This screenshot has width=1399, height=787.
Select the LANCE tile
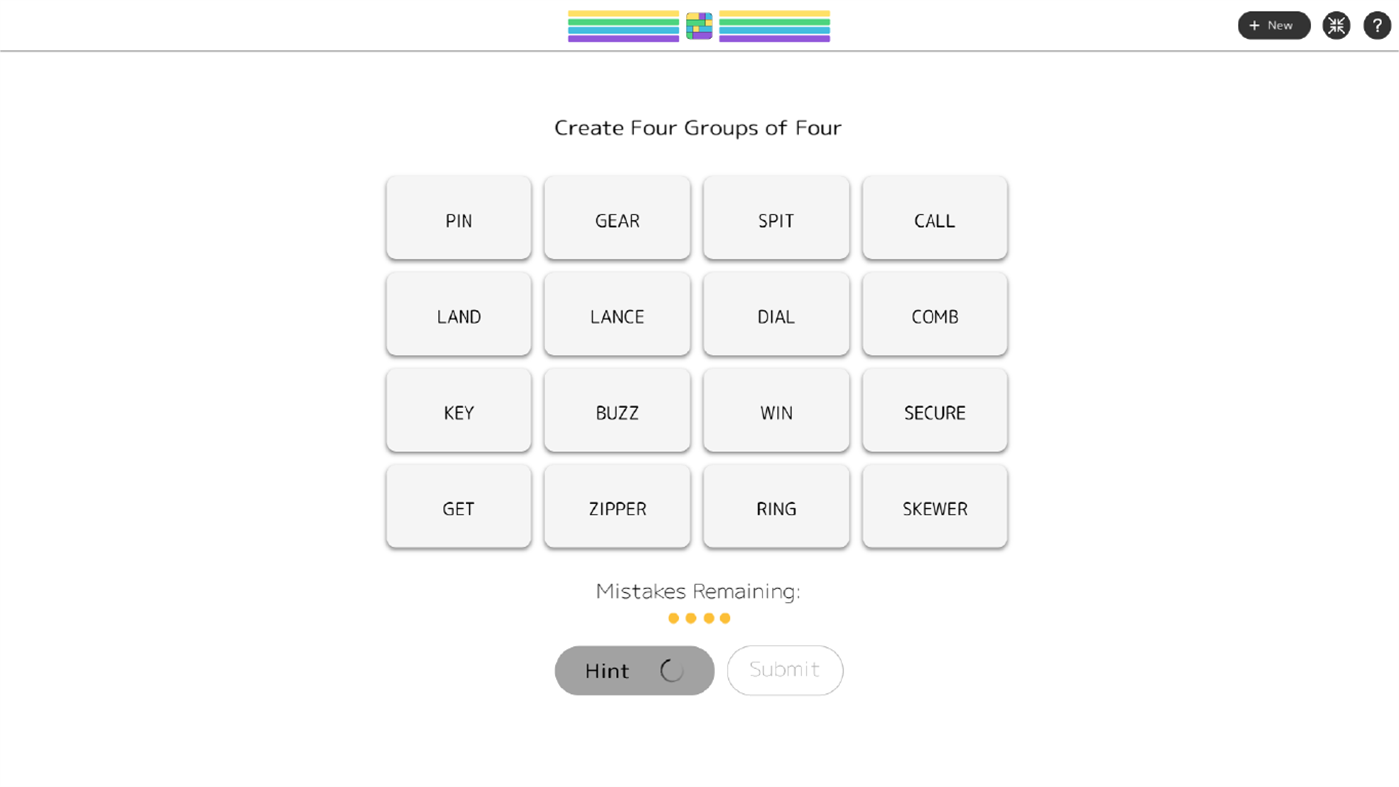point(617,316)
